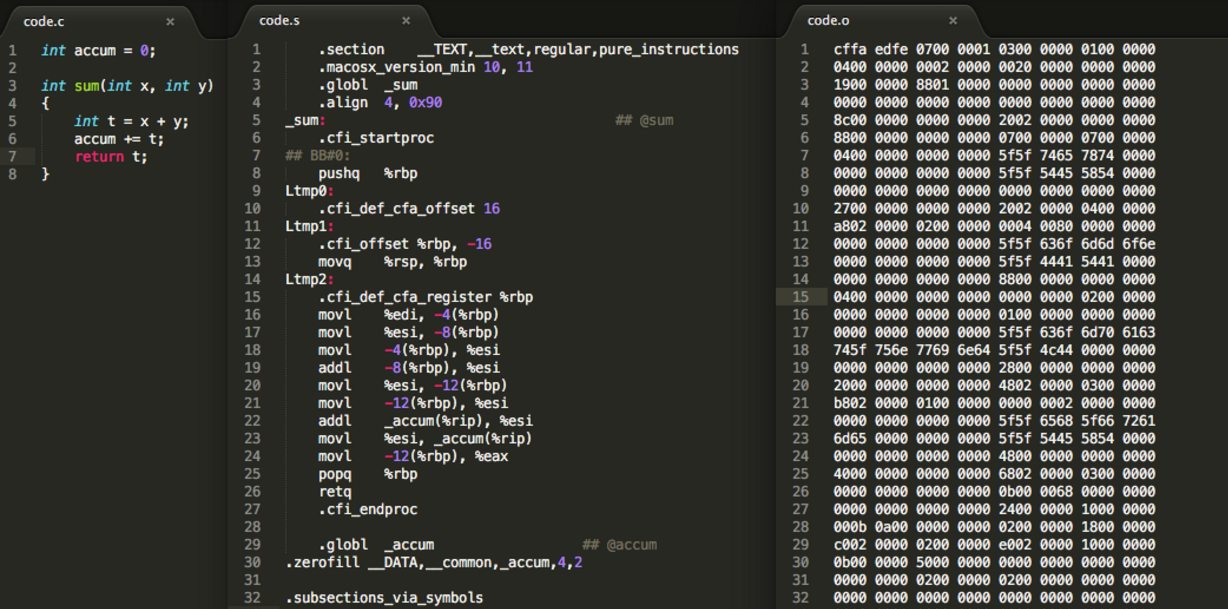Close the code.c tab
1228x609 pixels.
tap(170, 21)
